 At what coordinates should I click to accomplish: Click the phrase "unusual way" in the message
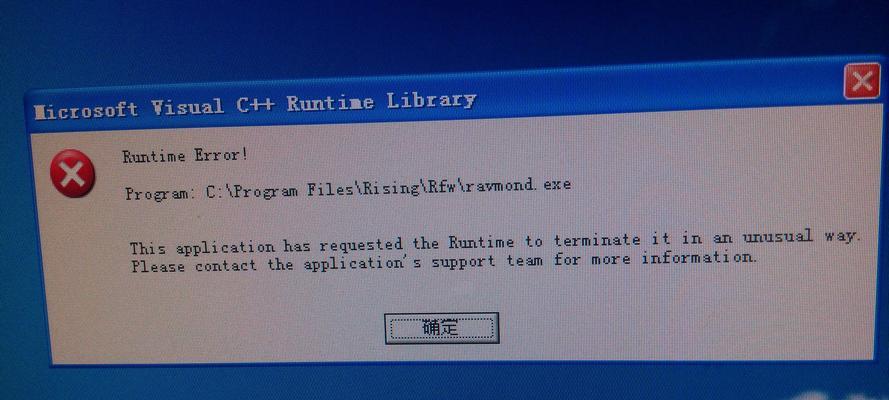click(799, 236)
